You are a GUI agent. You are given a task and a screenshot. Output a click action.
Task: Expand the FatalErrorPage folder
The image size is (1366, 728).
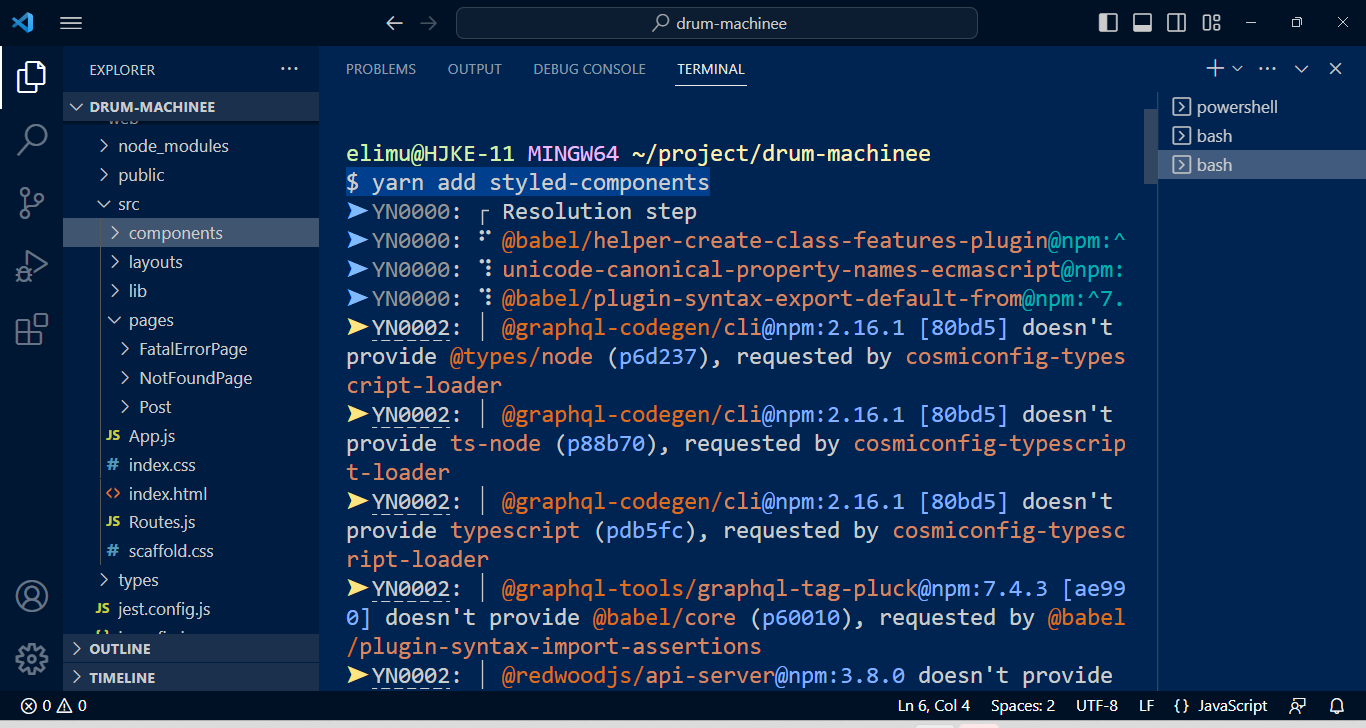click(191, 349)
